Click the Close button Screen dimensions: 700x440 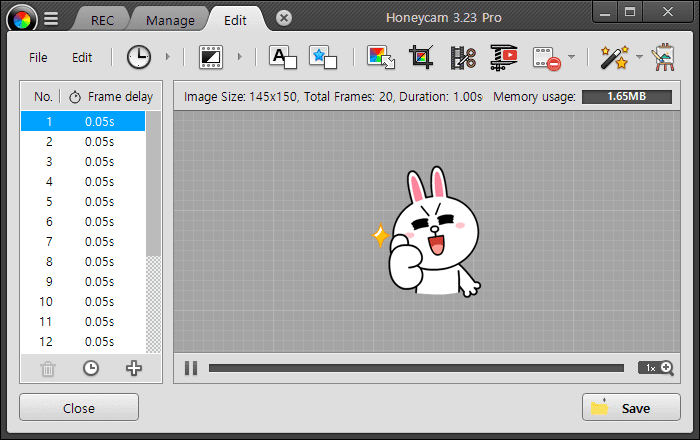[79, 408]
